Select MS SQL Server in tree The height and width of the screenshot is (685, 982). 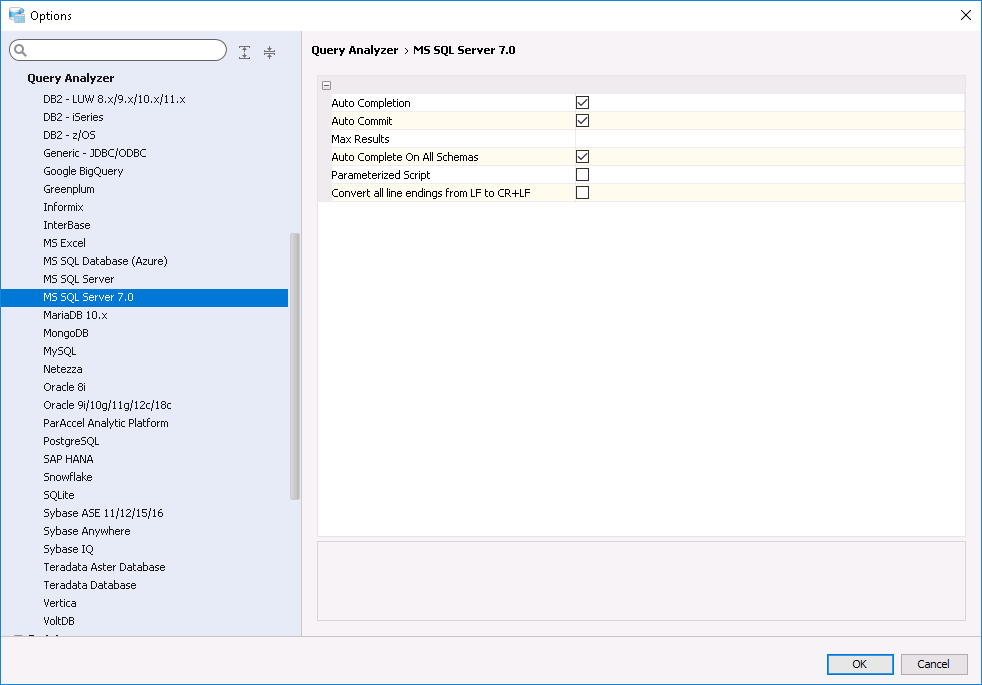pos(78,279)
